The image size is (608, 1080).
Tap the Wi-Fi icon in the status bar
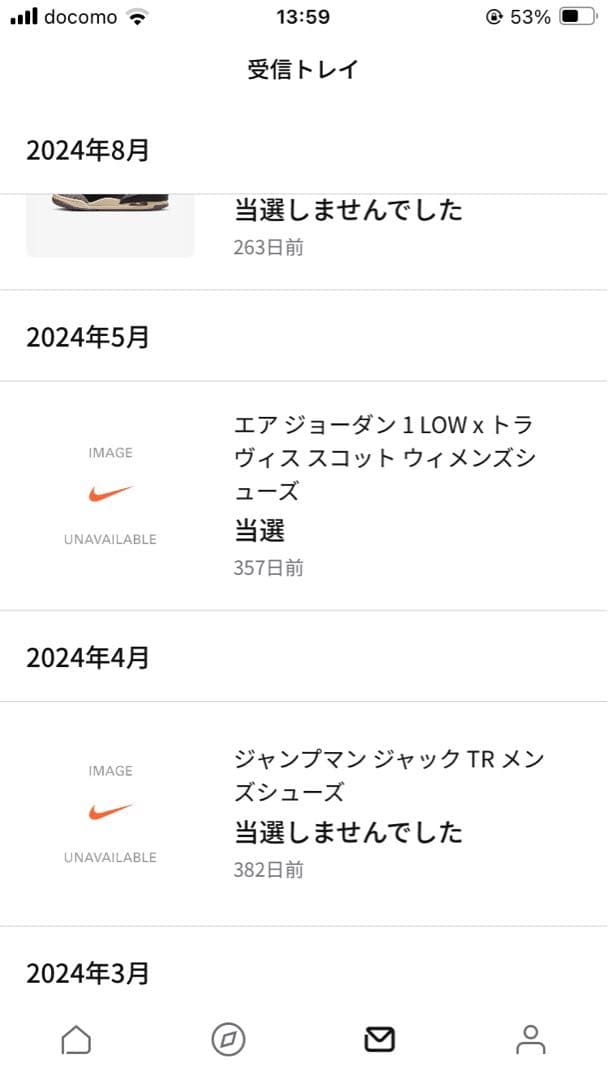click(137, 16)
